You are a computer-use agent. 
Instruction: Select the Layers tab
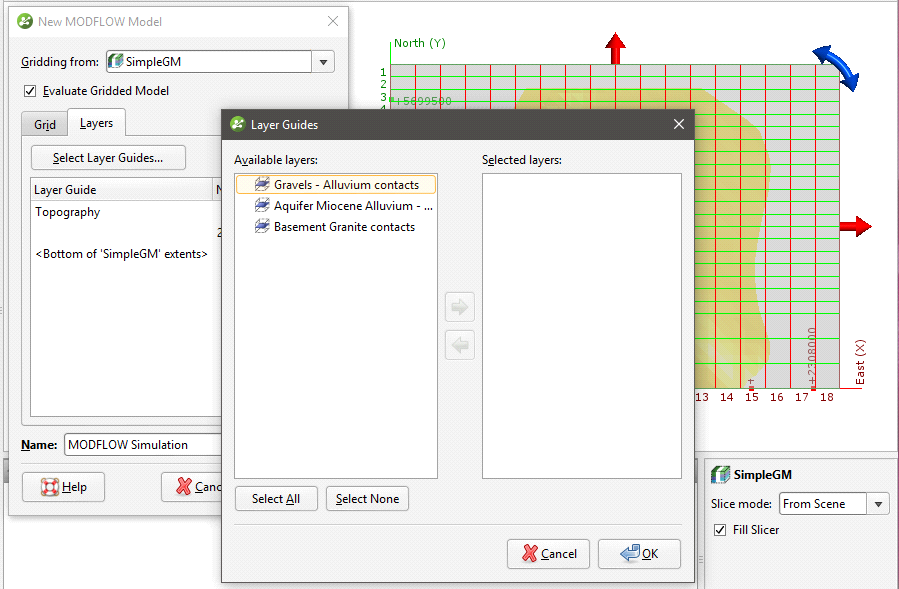[97, 124]
